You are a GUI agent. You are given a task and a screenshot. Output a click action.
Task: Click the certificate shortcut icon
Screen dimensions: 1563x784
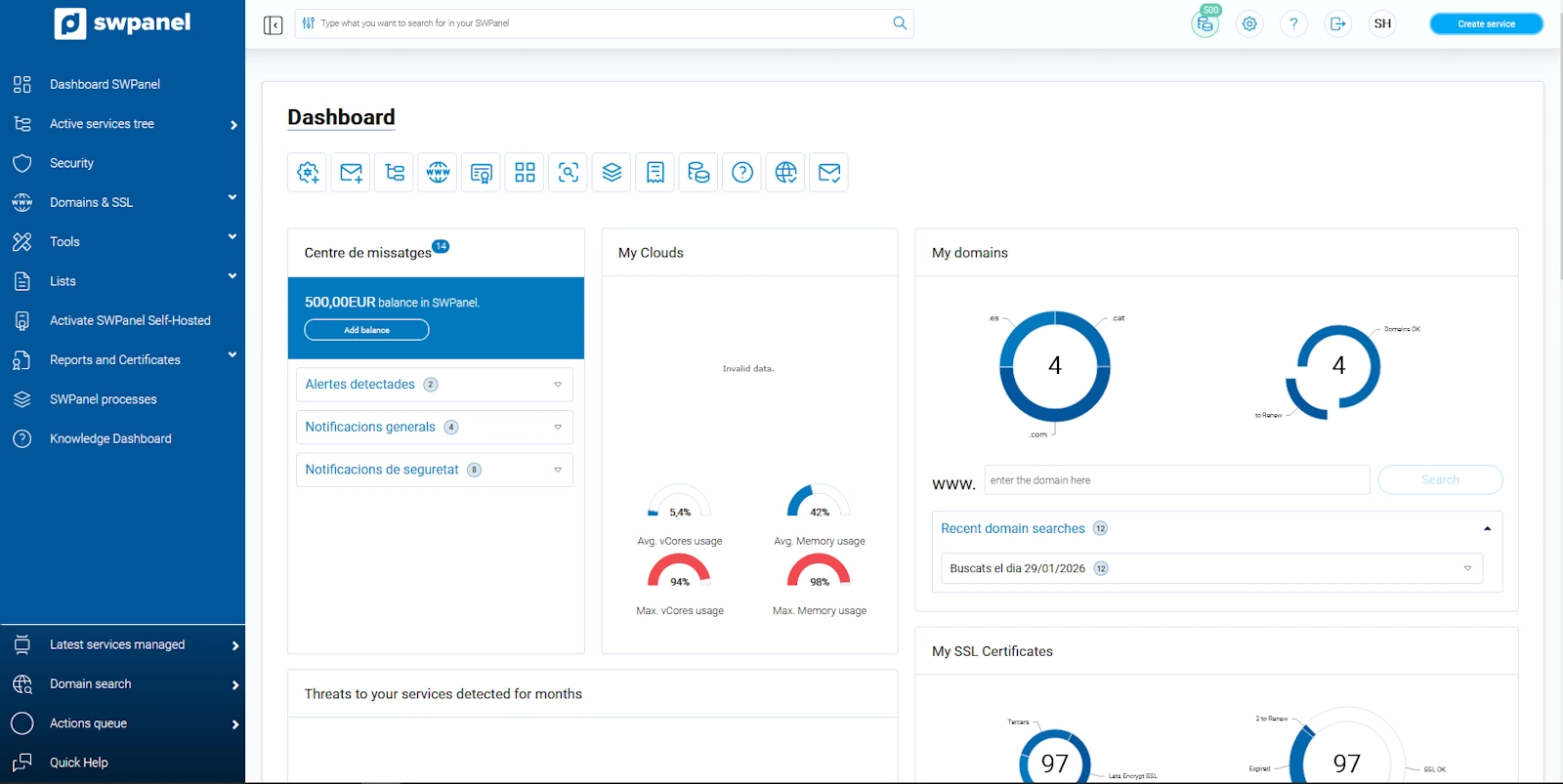(x=482, y=173)
